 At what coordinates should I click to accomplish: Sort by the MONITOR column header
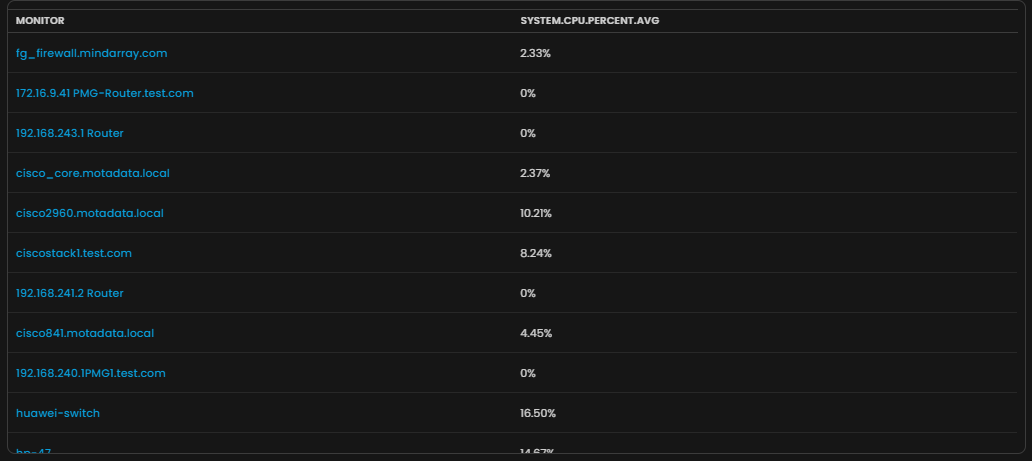40,21
